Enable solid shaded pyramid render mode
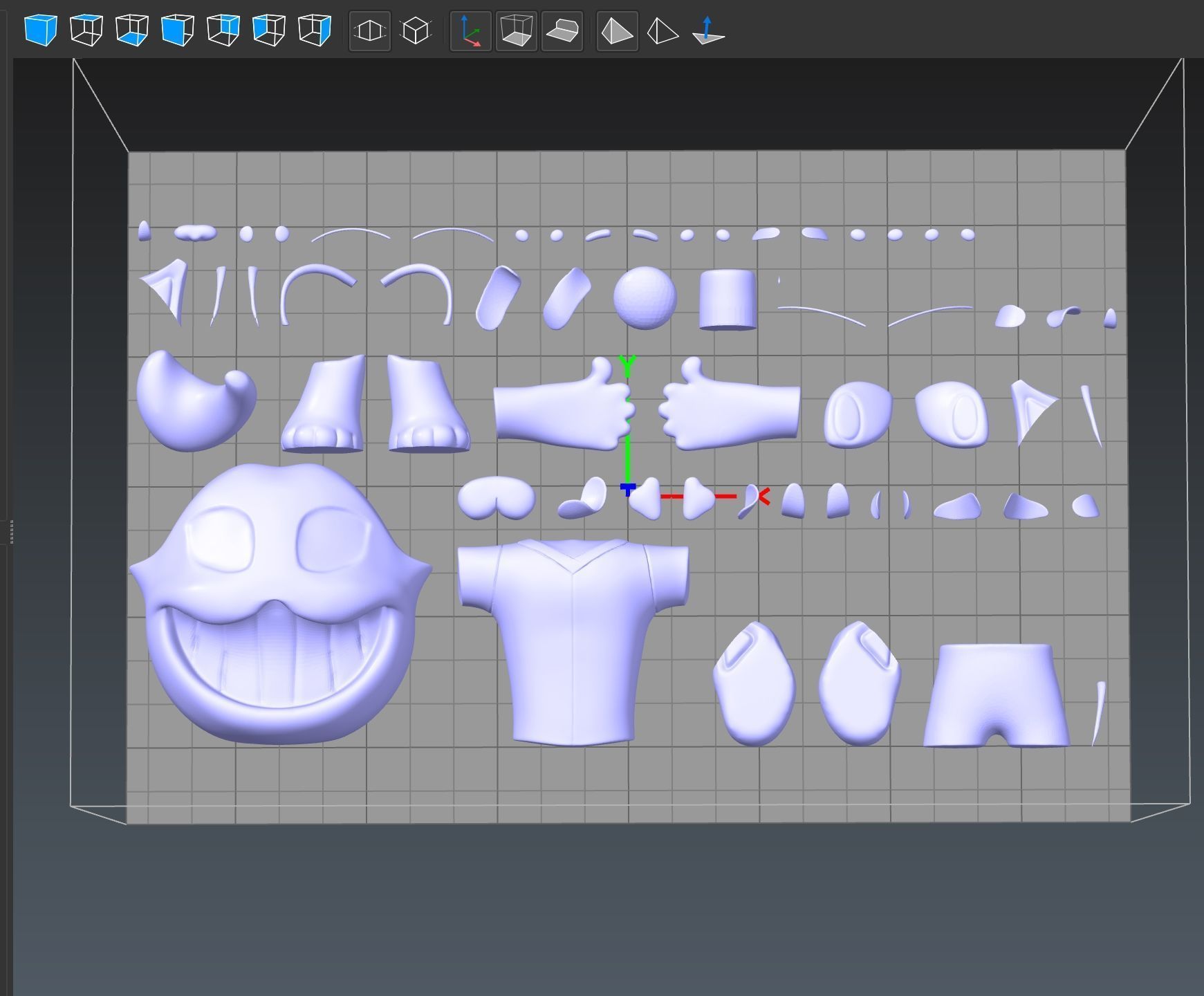The width and height of the screenshot is (1204, 996). [617, 31]
